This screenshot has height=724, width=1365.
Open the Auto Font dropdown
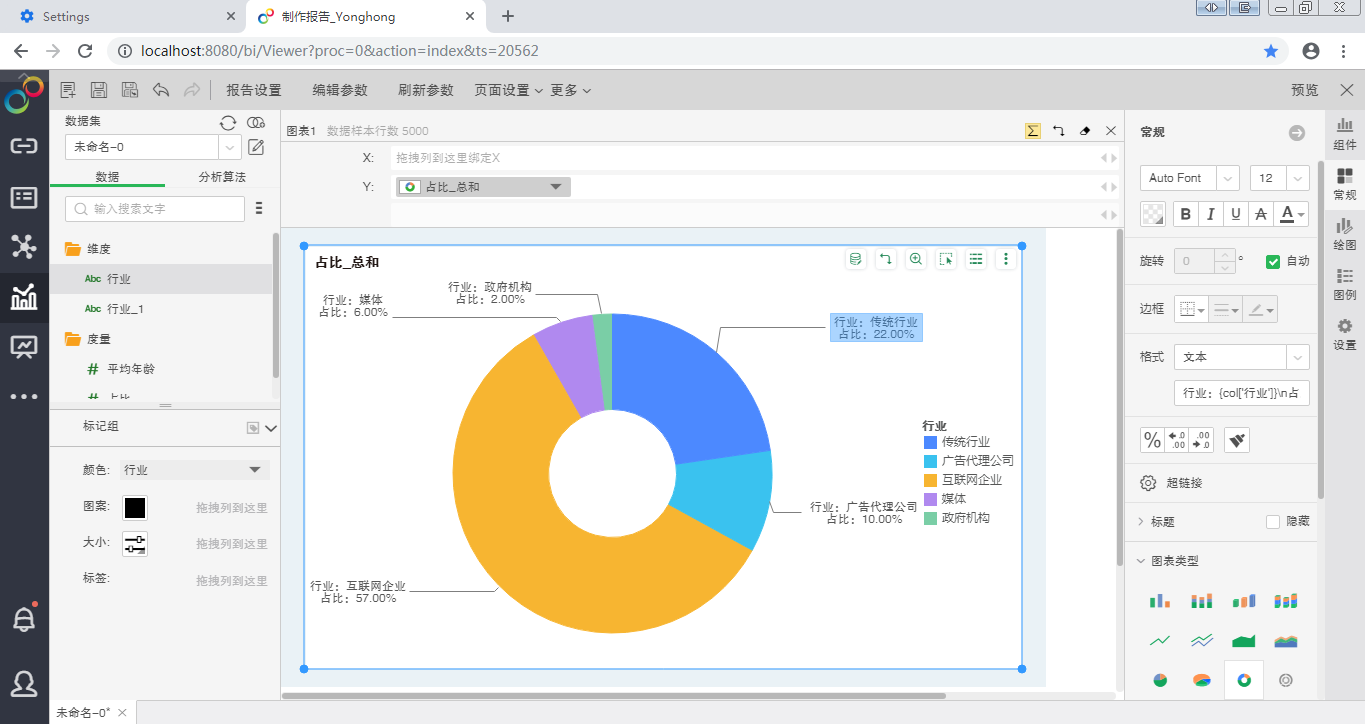tap(1189, 178)
